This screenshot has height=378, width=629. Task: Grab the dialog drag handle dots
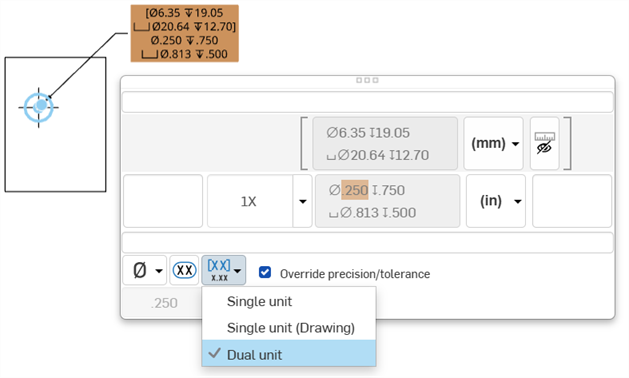pos(367,80)
